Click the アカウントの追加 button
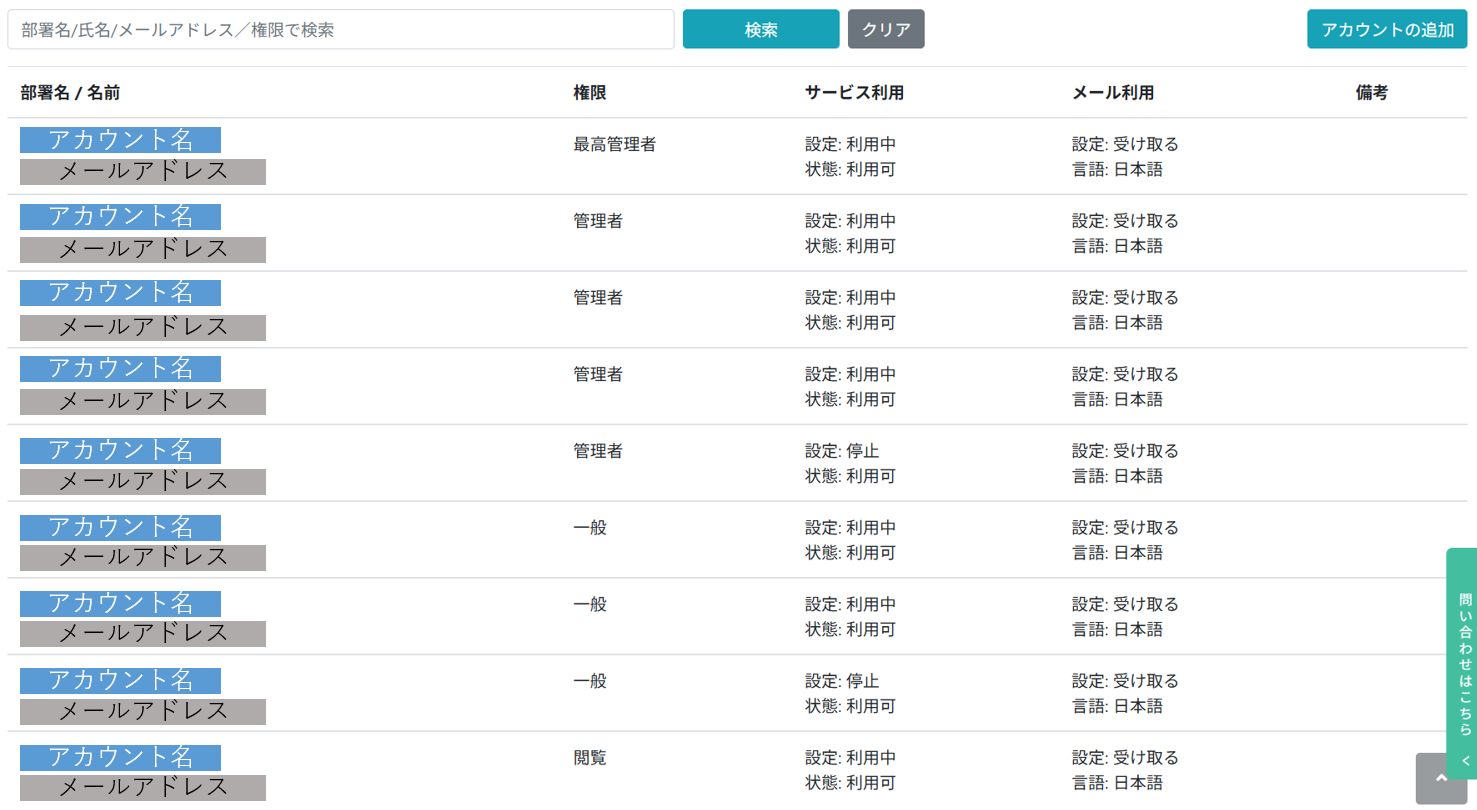1477x810 pixels. point(1387,30)
